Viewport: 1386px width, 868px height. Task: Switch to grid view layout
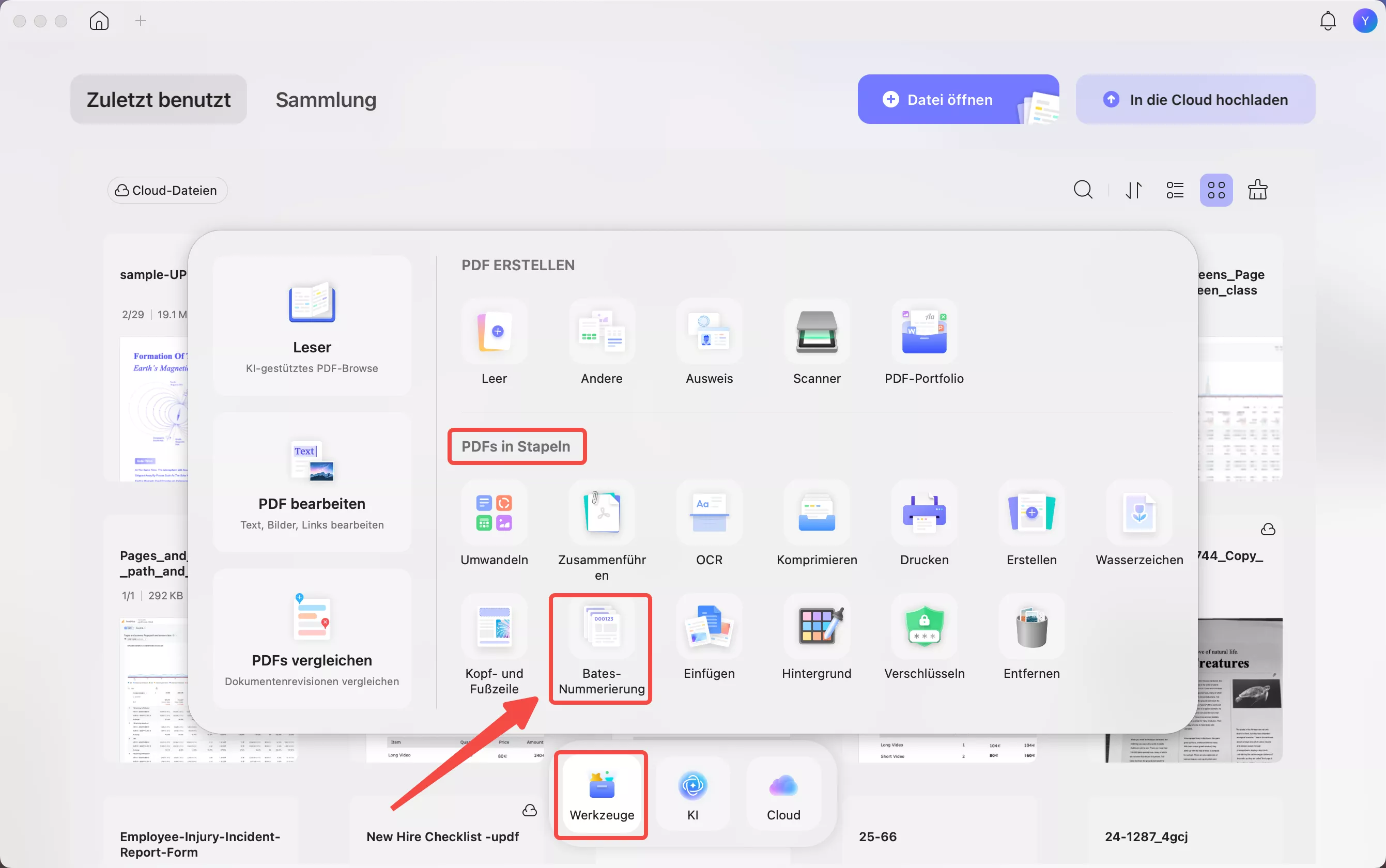pyautogui.click(x=1215, y=190)
